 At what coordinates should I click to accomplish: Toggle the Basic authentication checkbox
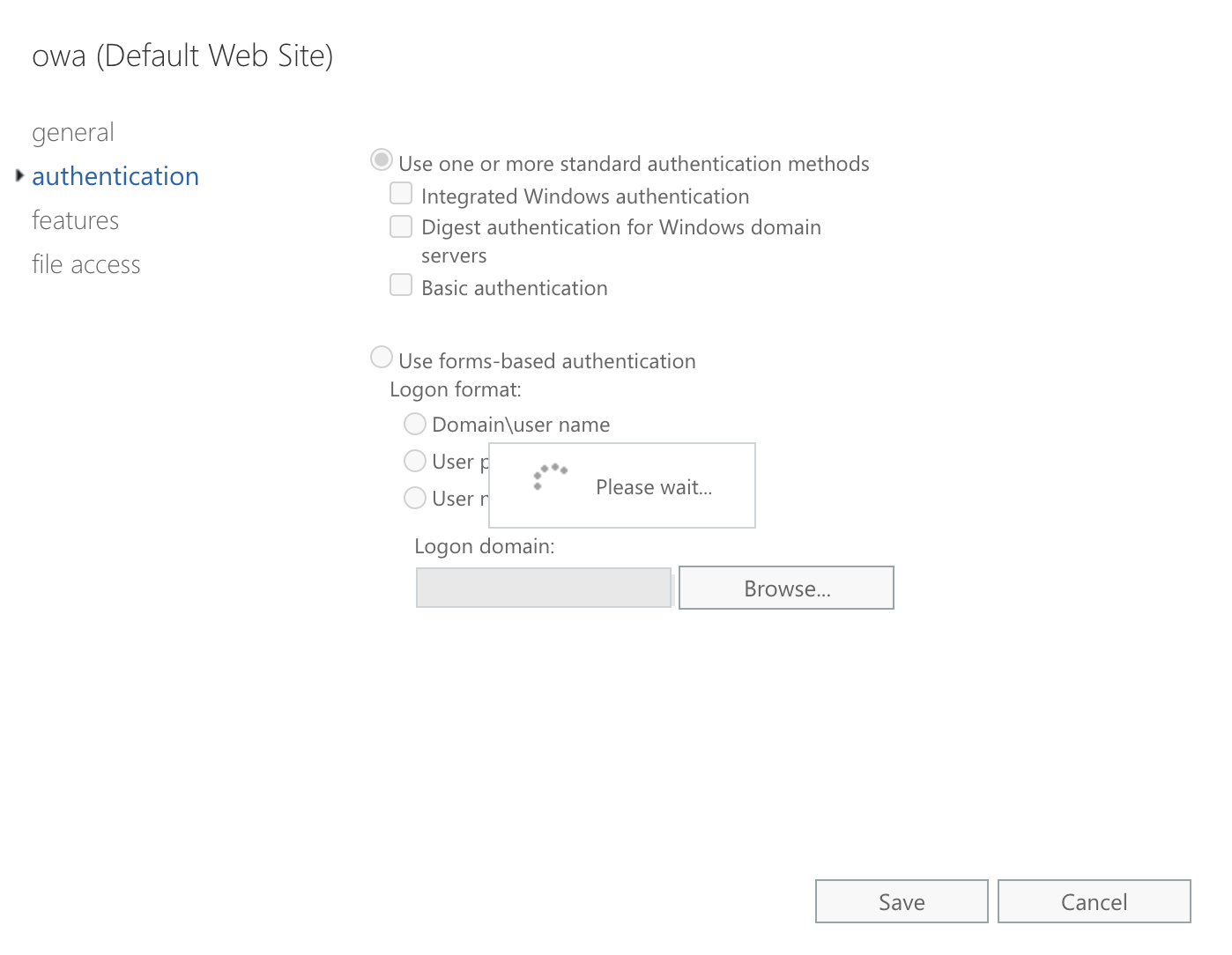coord(401,285)
